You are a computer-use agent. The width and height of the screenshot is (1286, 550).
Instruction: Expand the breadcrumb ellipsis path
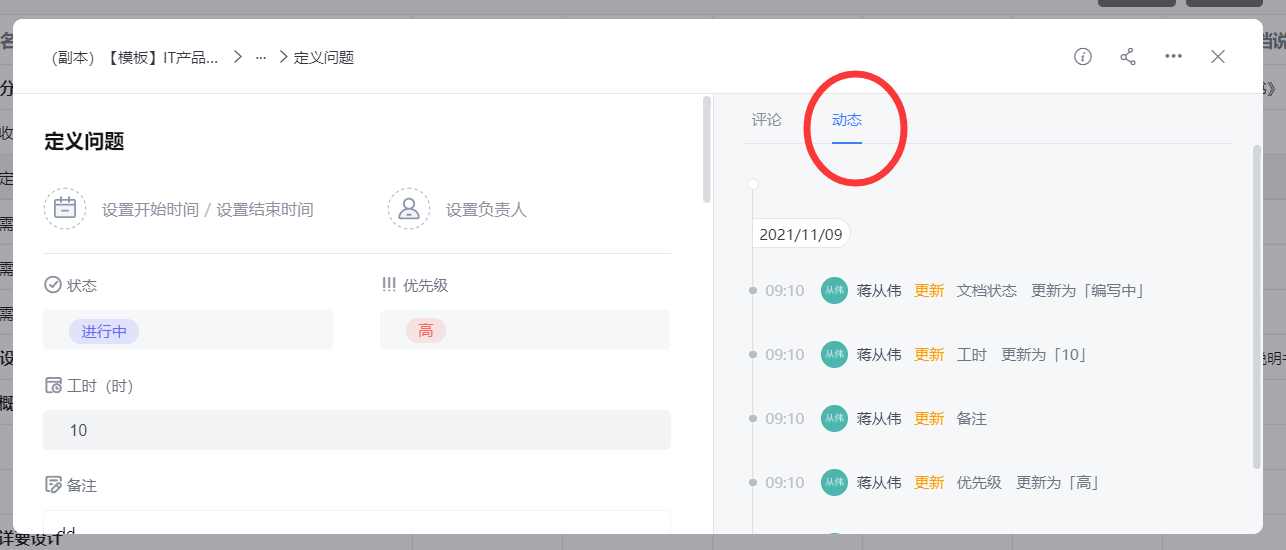261,58
